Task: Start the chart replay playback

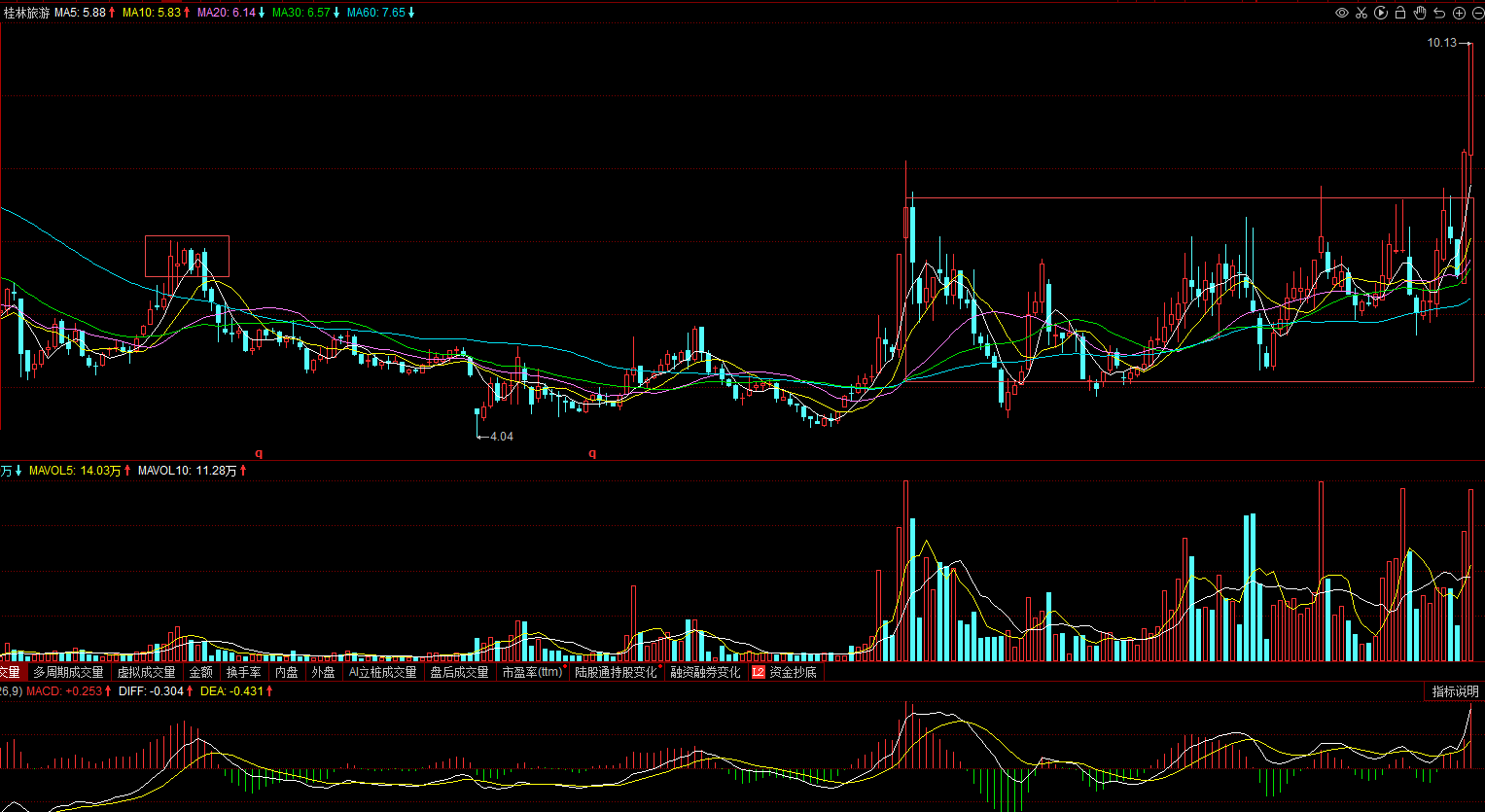Action: (1381, 13)
